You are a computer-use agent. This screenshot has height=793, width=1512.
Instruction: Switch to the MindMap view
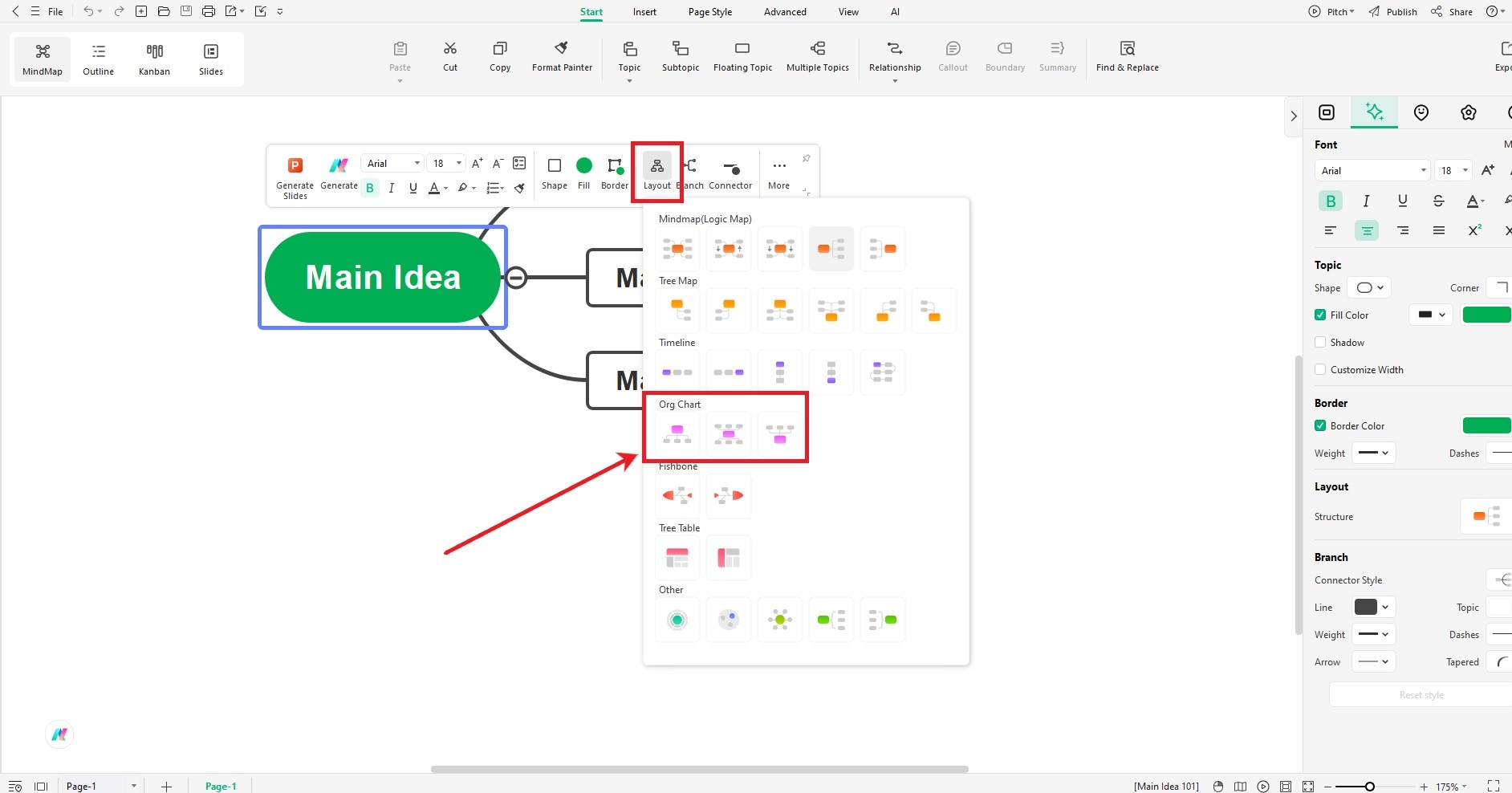point(43,59)
